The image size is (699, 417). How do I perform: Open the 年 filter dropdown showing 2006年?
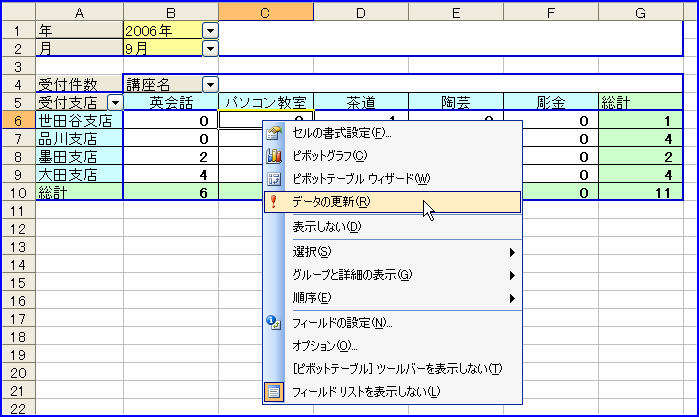210,30
